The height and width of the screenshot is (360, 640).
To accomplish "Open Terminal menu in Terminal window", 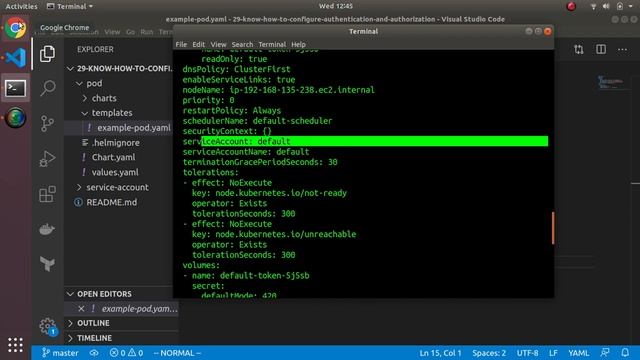I will (272, 44).
